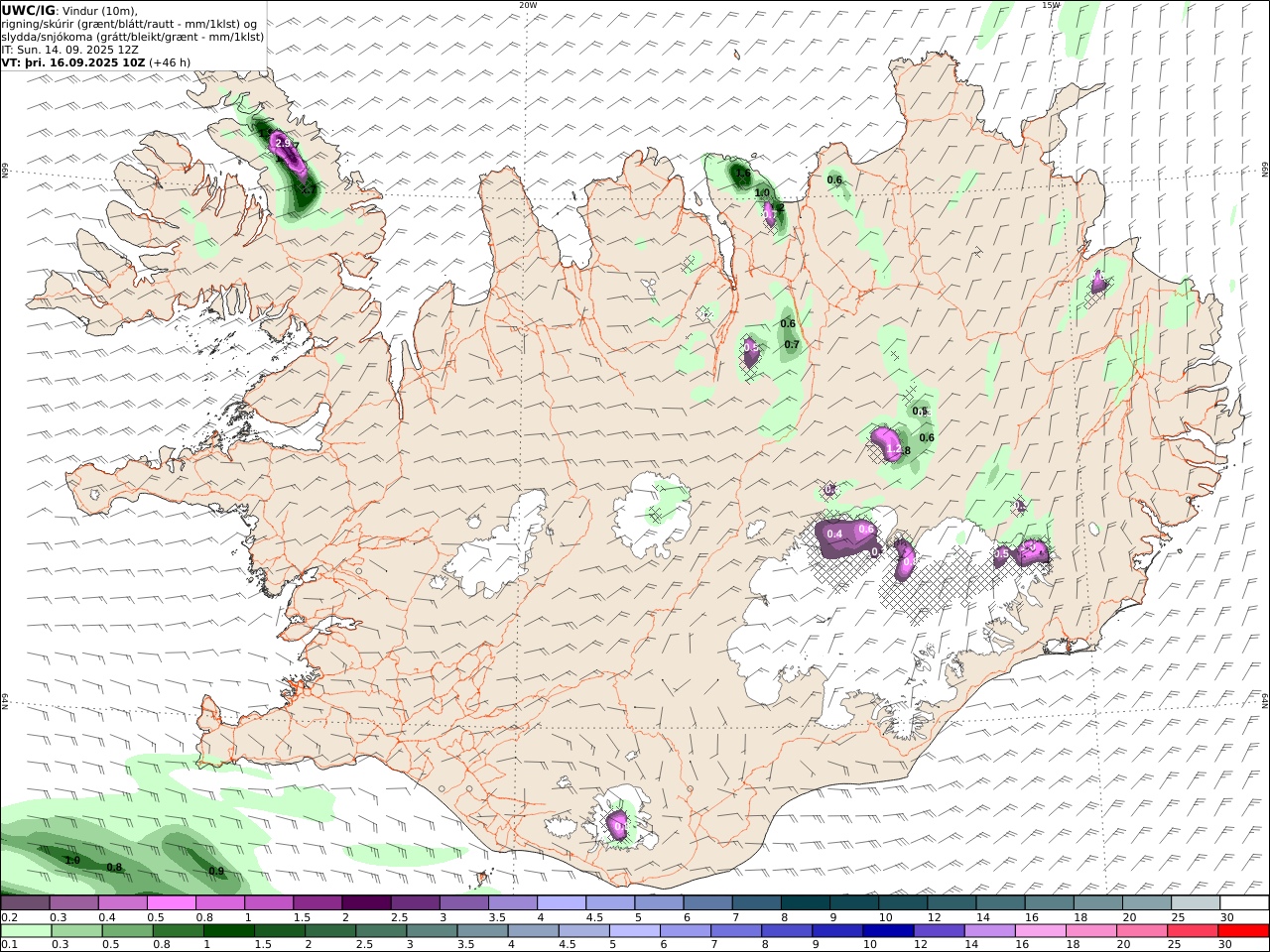Click the bright red lower swatch after 30
This screenshot has height=952, width=1270.
coord(1244,931)
